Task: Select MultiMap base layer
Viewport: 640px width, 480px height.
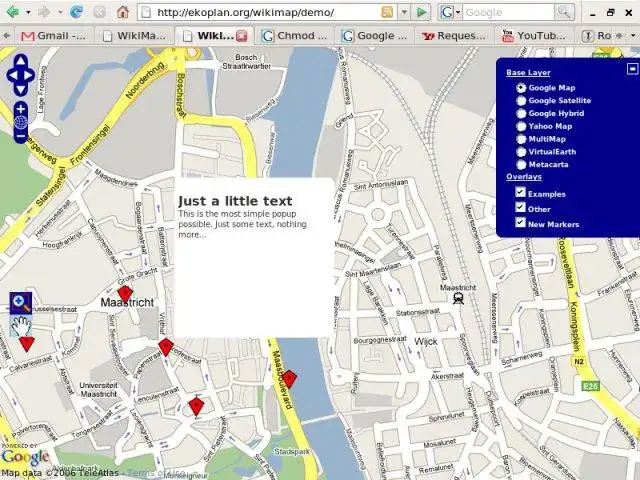Action: [521, 139]
